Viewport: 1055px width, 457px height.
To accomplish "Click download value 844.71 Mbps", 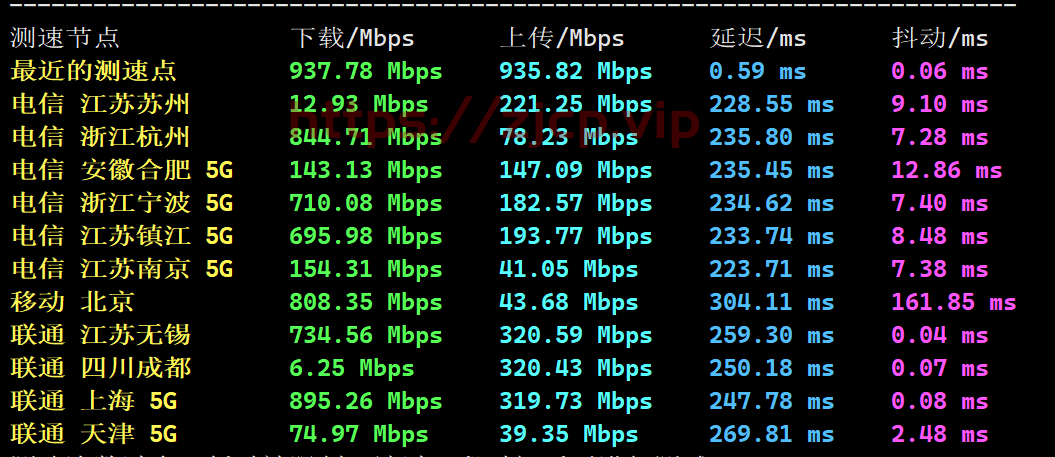I will (x=366, y=137).
